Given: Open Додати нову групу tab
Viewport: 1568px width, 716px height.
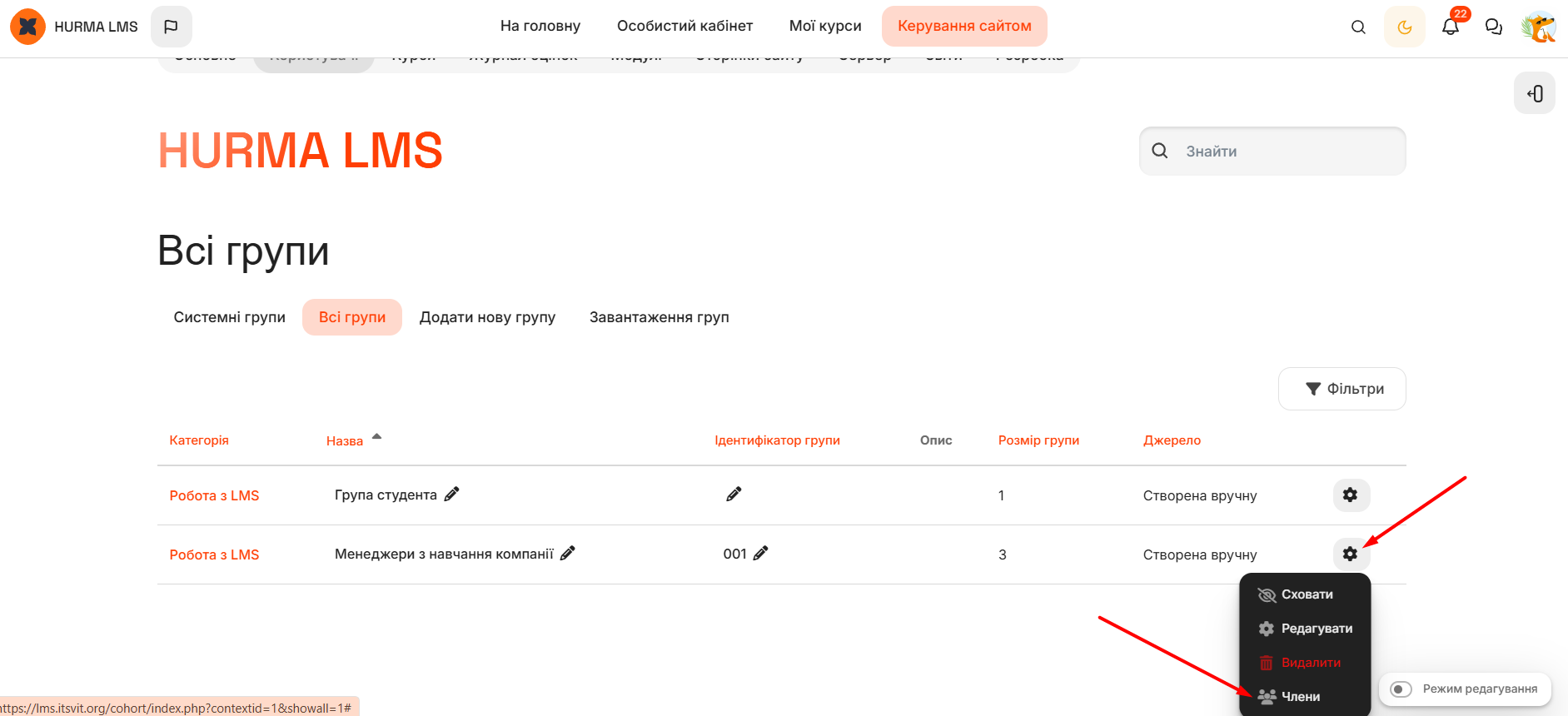Looking at the screenshot, I should (487, 317).
